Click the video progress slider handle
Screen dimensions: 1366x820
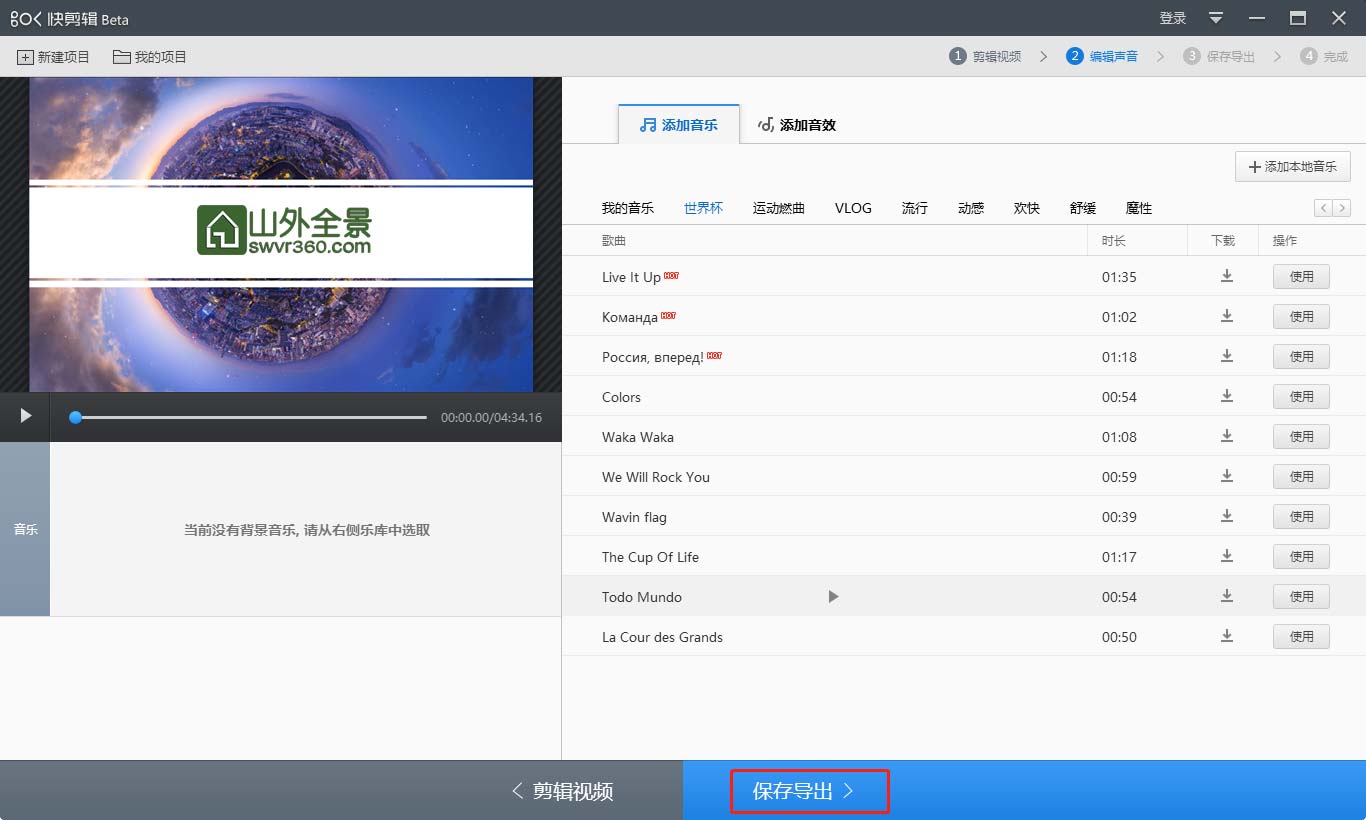pyautogui.click(x=75, y=417)
